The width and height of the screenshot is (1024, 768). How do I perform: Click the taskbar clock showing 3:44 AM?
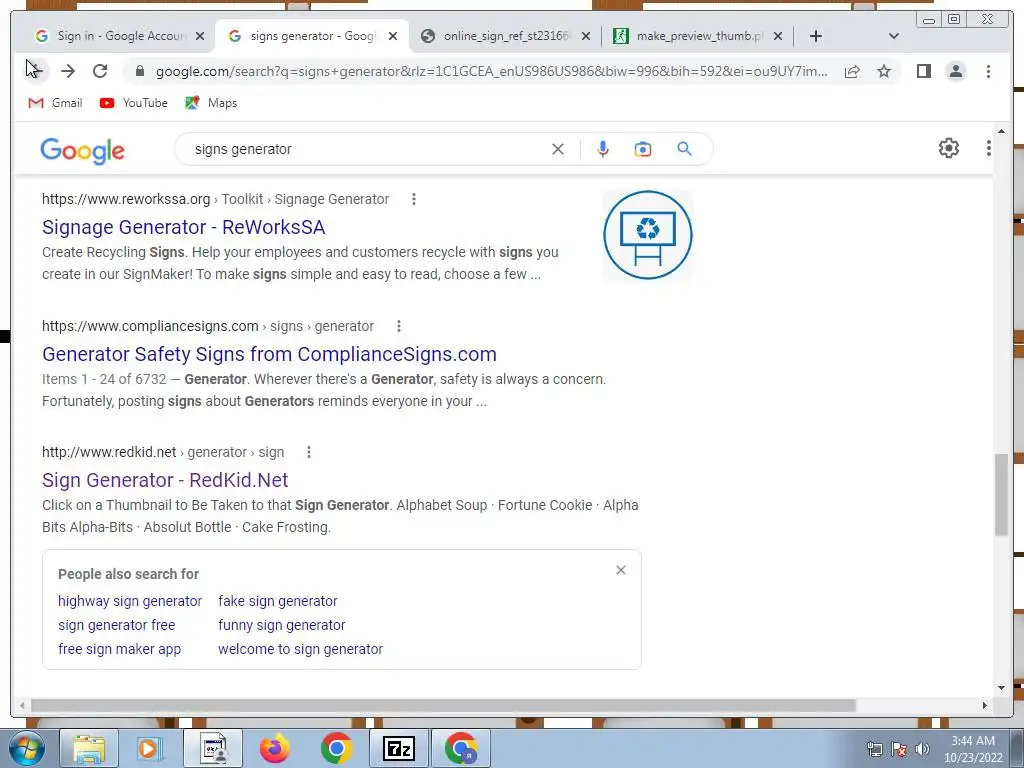(x=973, y=749)
